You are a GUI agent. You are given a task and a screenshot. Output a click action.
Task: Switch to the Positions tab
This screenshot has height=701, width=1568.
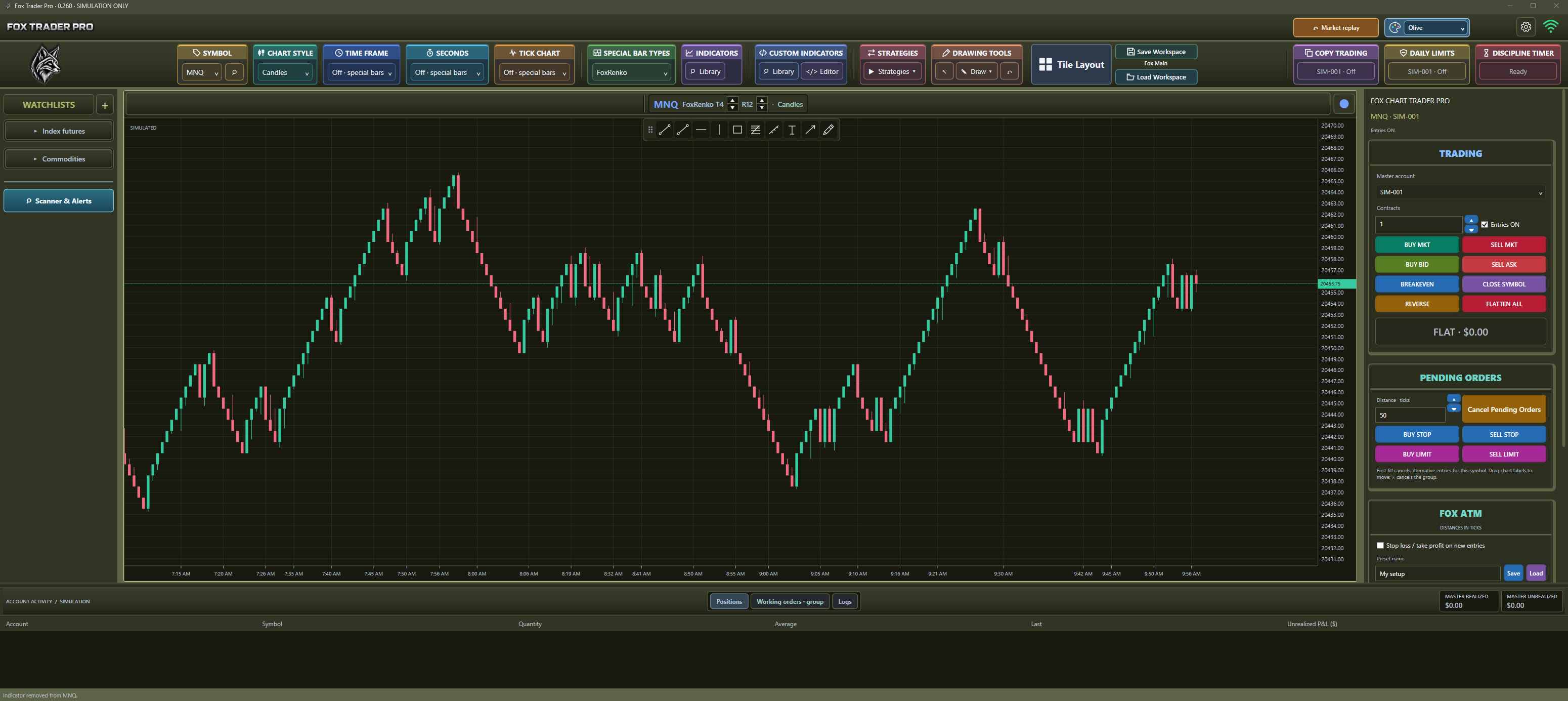pos(728,602)
